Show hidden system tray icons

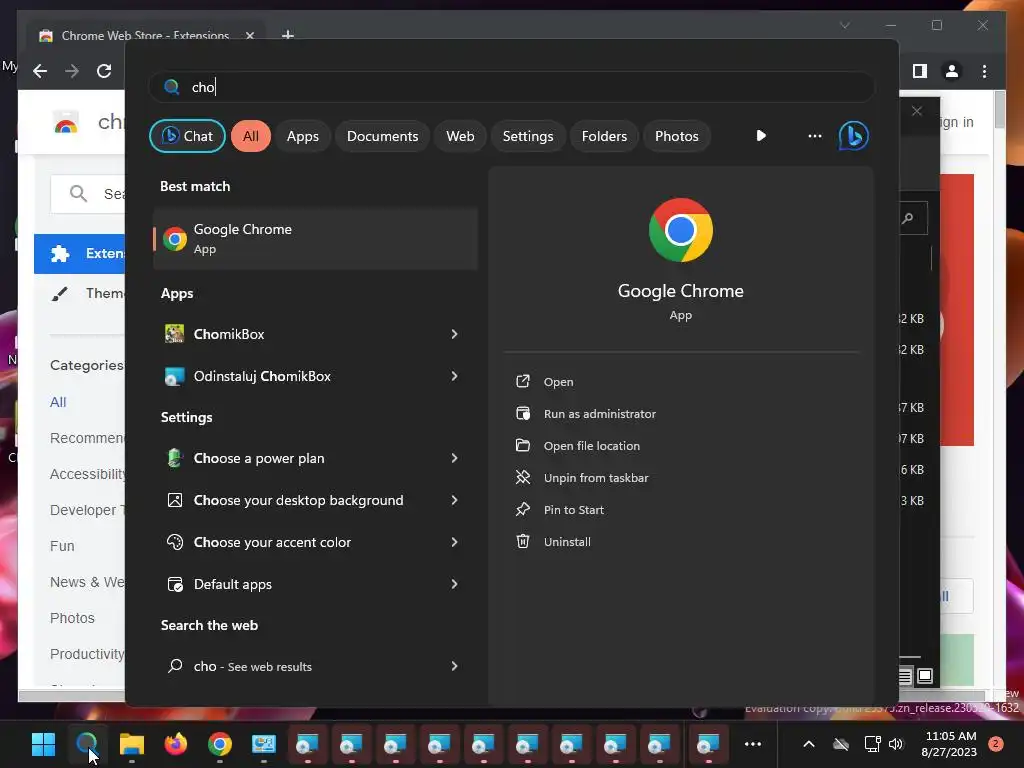[808, 744]
